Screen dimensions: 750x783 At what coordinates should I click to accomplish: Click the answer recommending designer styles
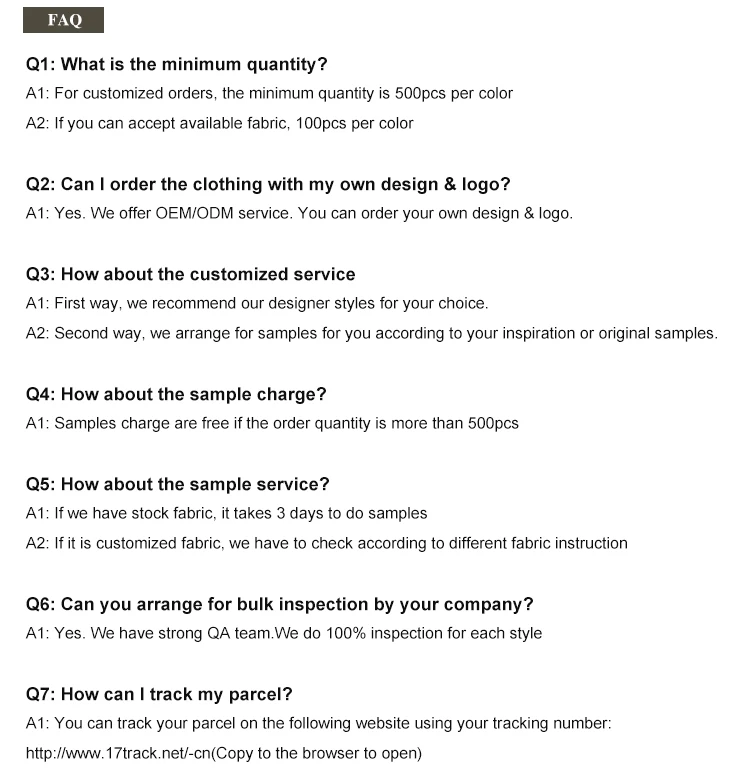[x=257, y=303]
